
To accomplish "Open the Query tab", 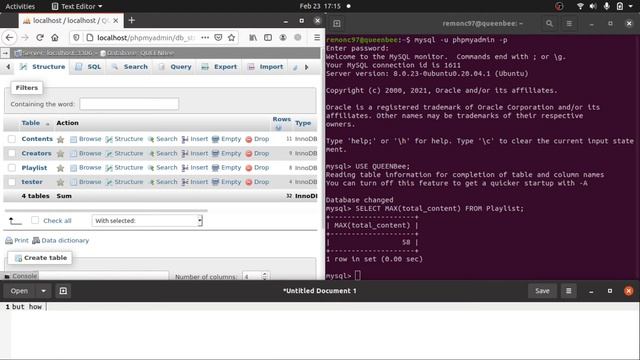I will 175,67.
